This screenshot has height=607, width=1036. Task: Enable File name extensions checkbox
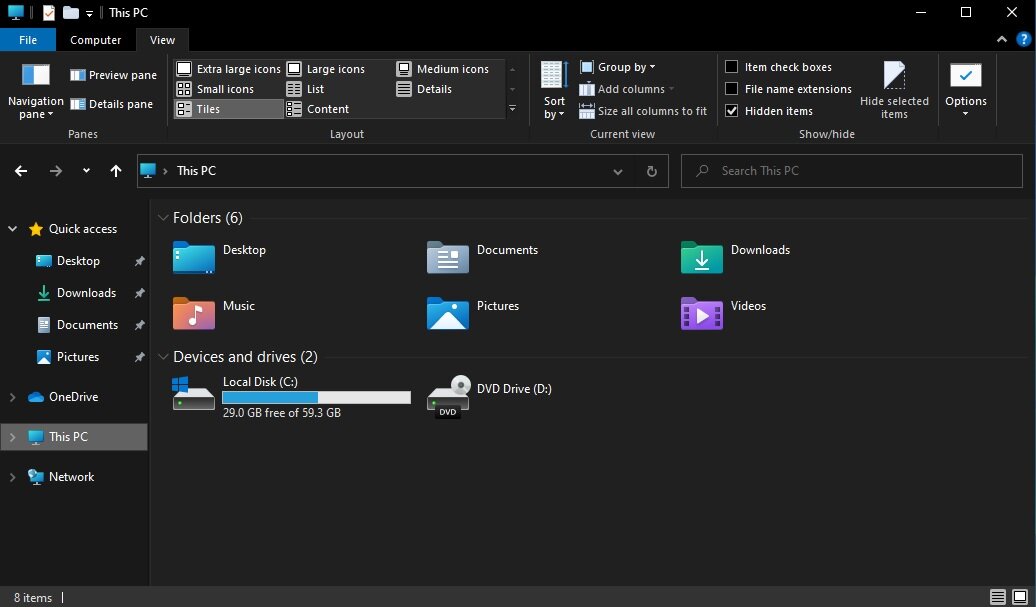[x=732, y=89]
